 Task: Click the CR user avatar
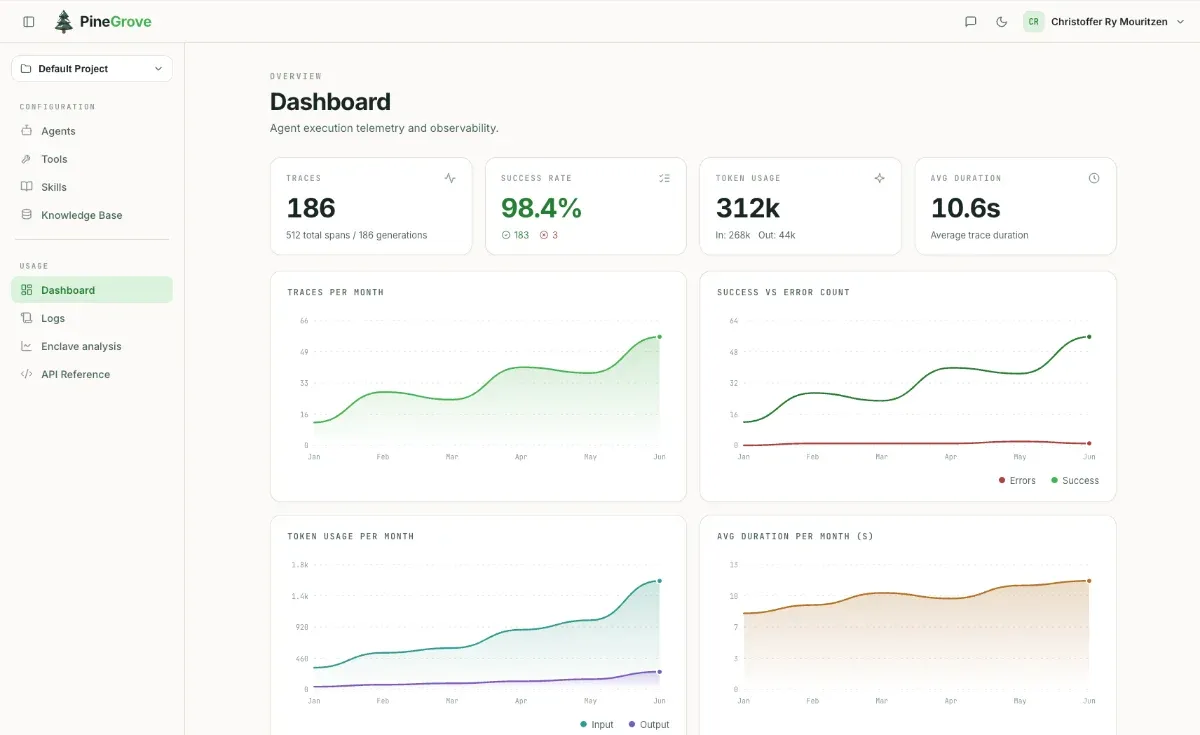pyautogui.click(x=1034, y=21)
